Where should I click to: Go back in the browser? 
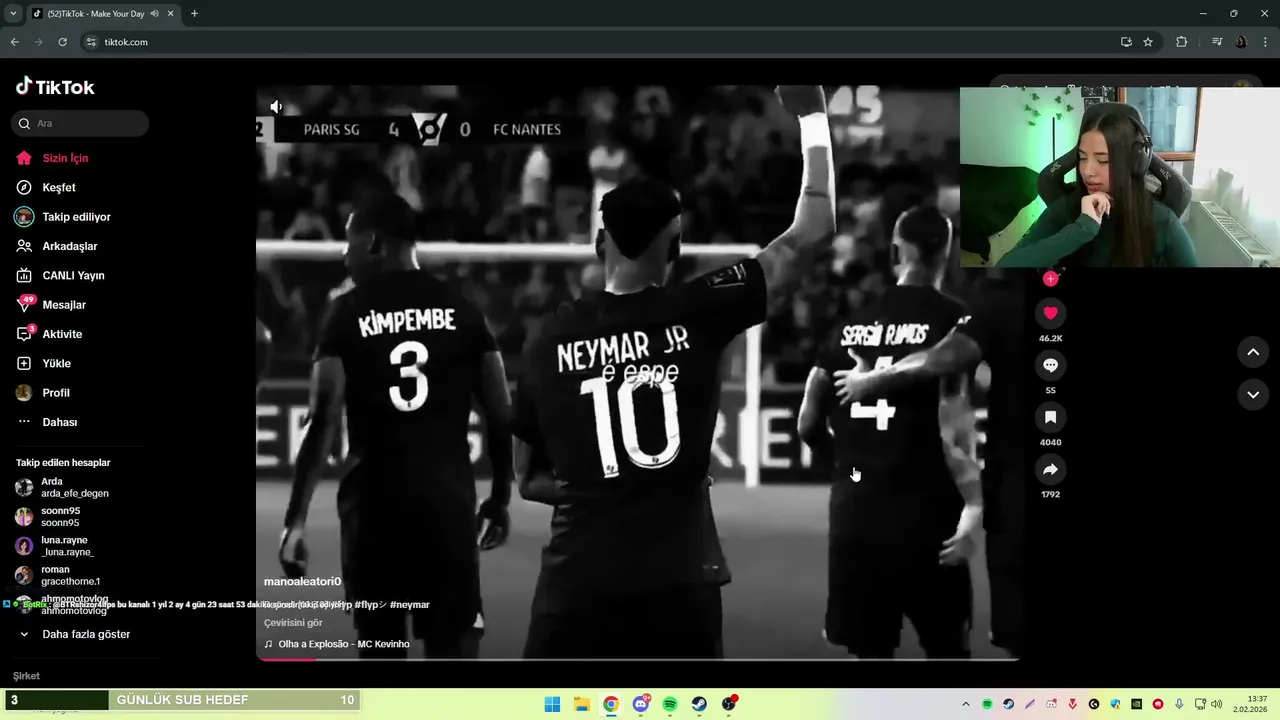(14, 42)
